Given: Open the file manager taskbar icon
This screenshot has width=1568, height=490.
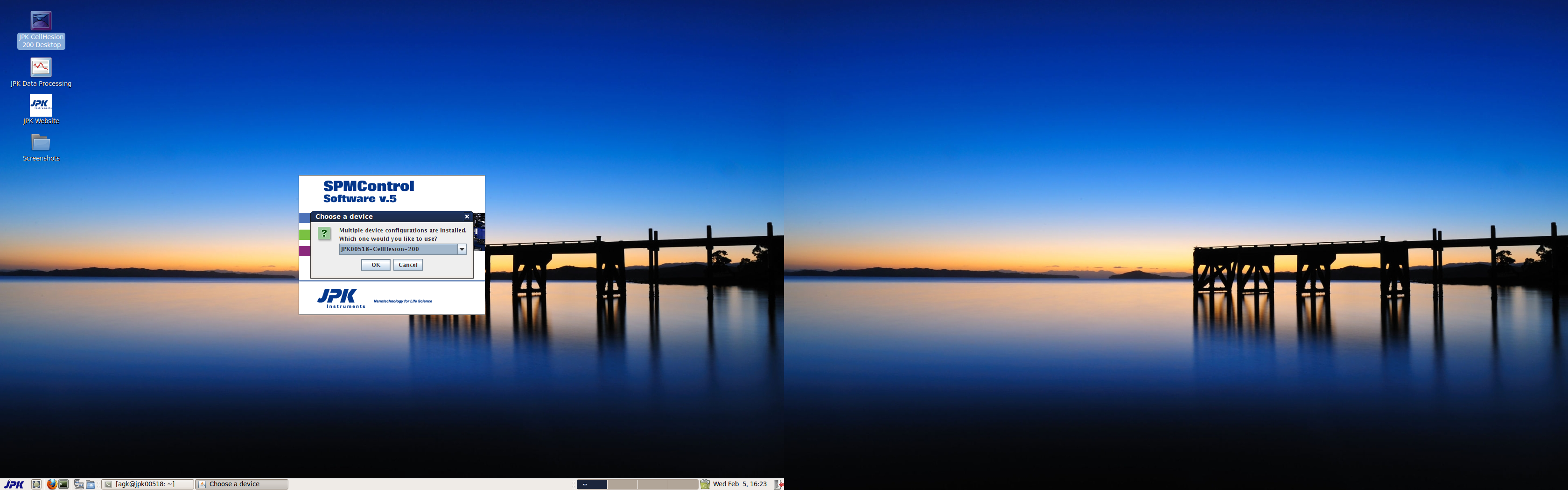Looking at the screenshot, I should click(x=91, y=484).
